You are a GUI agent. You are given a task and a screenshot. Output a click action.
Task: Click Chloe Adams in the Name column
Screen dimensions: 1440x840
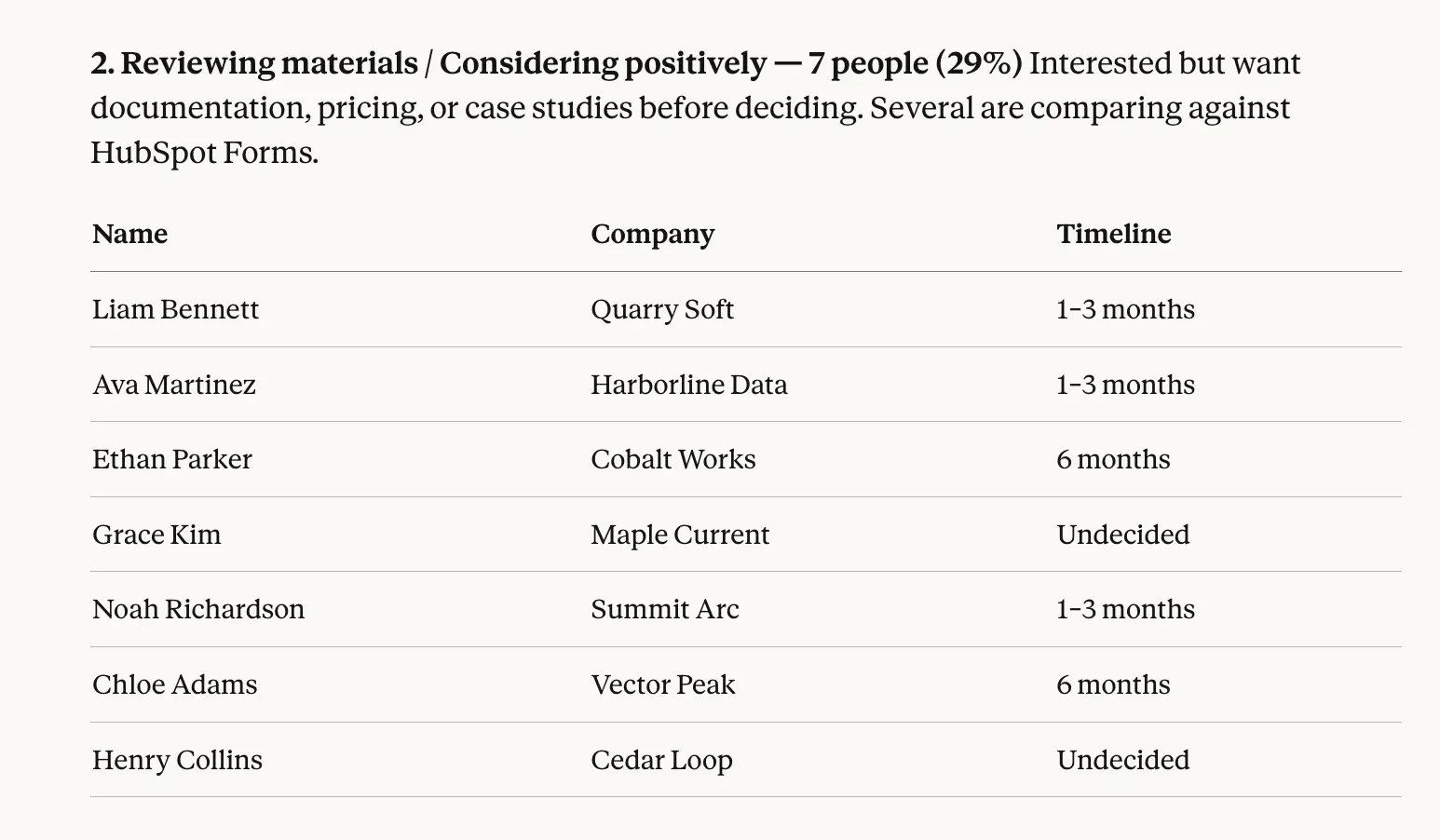coord(174,684)
